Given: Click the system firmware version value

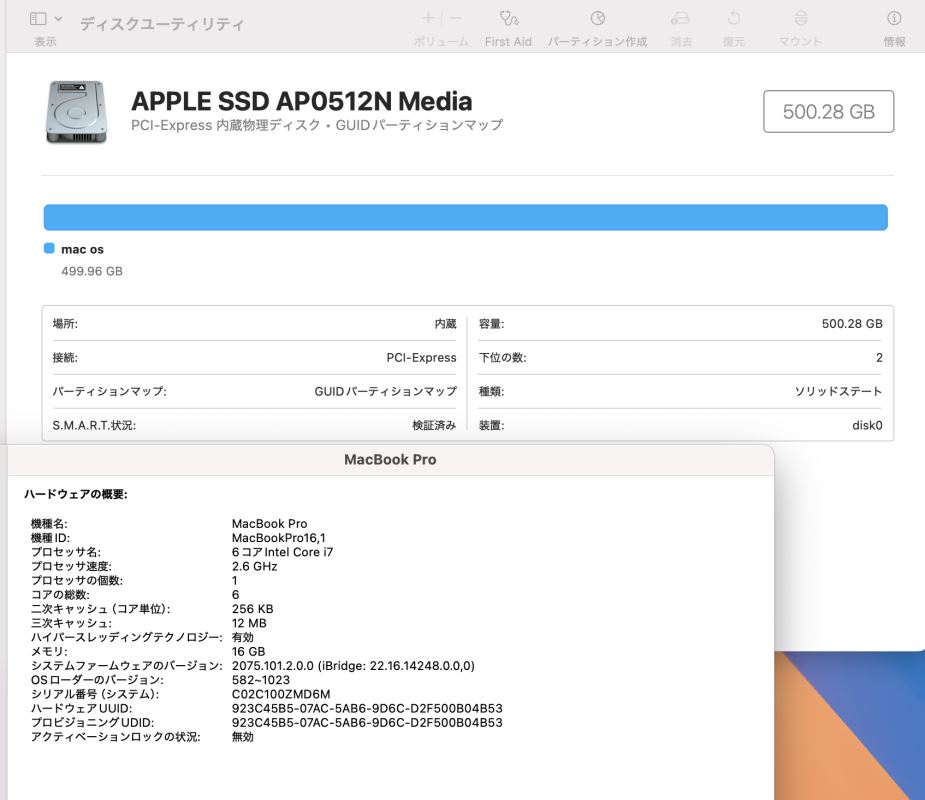Looking at the screenshot, I should pyautogui.click(x=353, y=665).
